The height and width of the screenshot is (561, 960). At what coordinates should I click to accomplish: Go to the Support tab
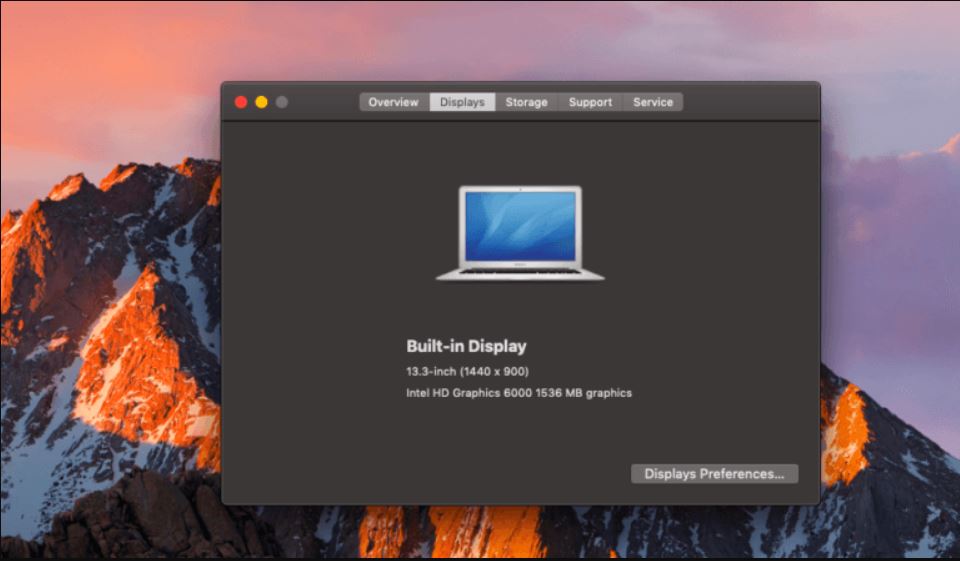click(590, 102)
